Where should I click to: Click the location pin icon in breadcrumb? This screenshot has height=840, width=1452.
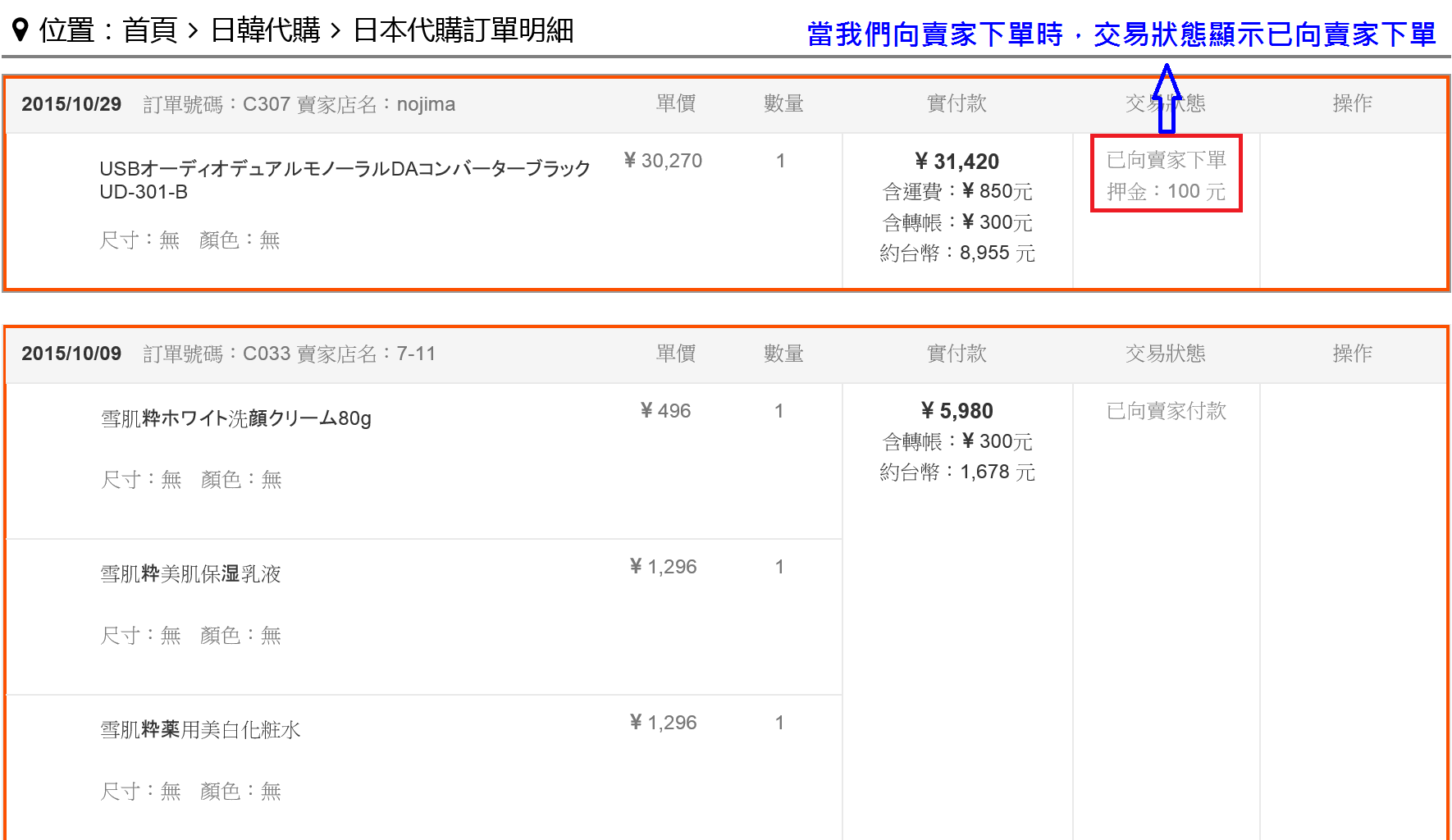[x=21, y=31]
